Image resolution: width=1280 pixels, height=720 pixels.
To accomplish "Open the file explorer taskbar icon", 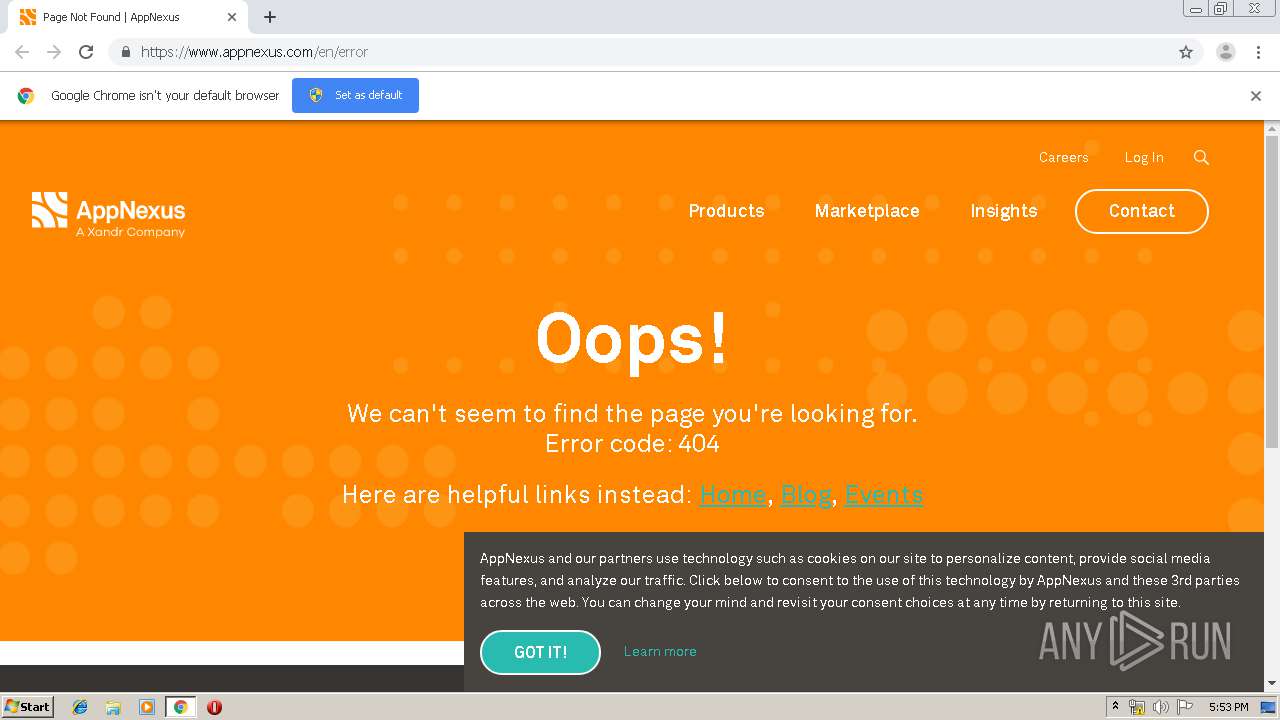I will pyautogui.click(x=113, y=707).
